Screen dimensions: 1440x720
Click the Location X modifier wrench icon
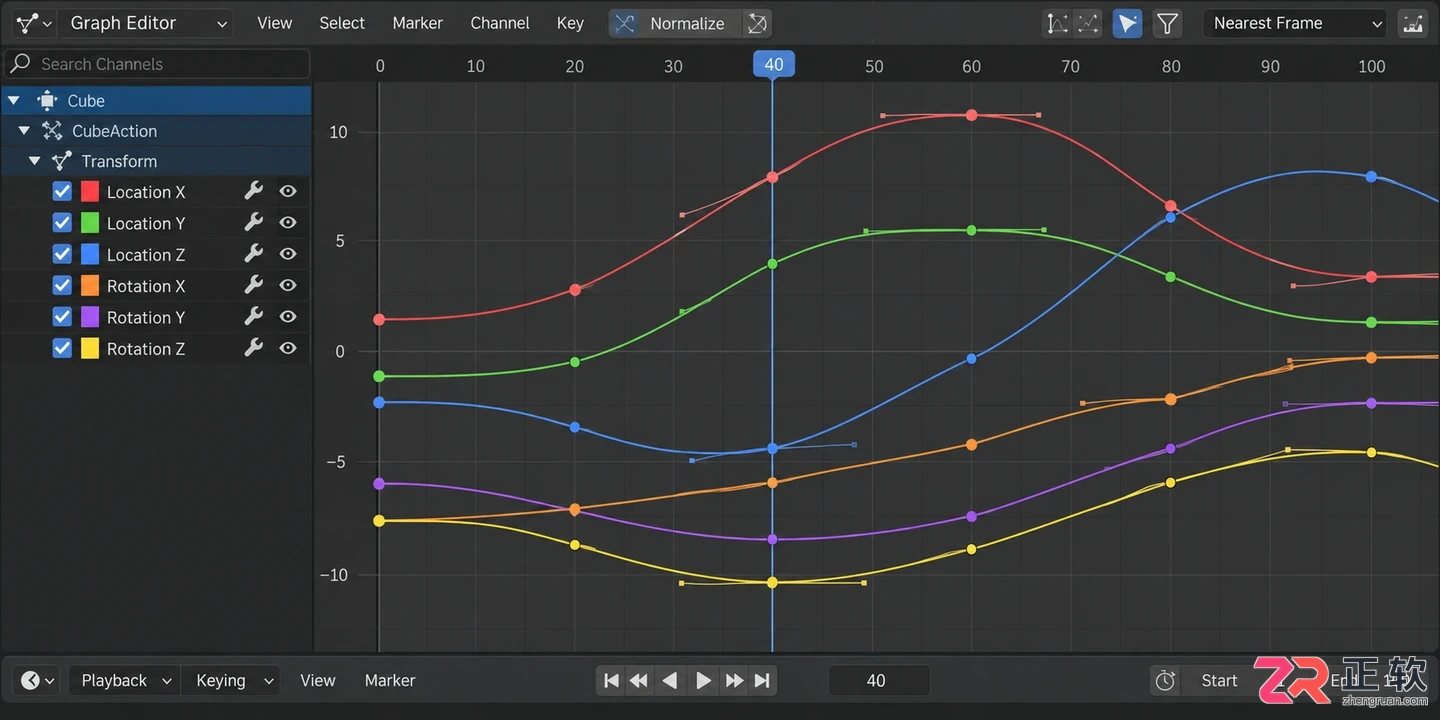pos(254,191)
